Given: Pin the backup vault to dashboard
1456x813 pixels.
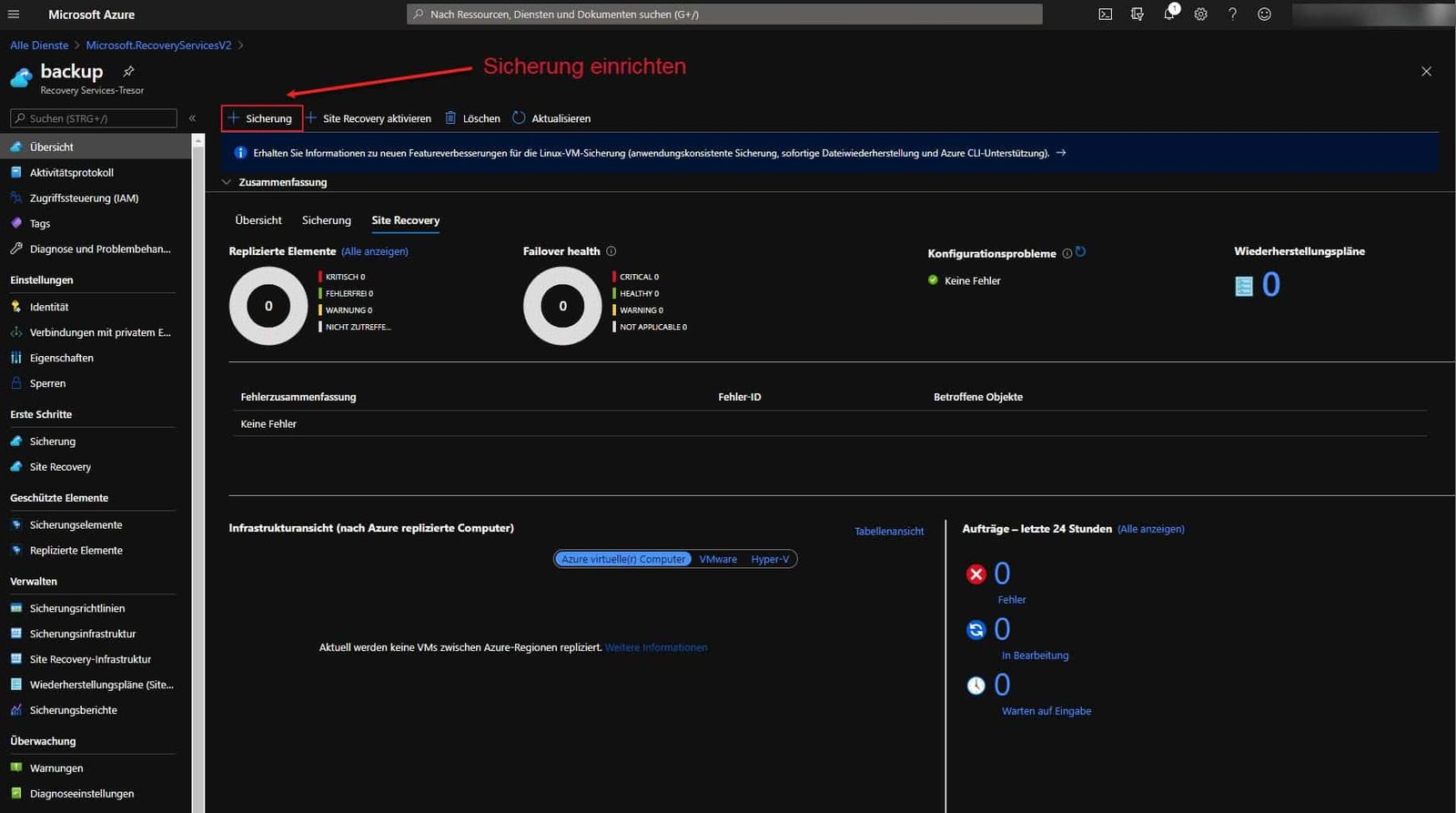Looking at the screenshot, I should click(128, 71).
